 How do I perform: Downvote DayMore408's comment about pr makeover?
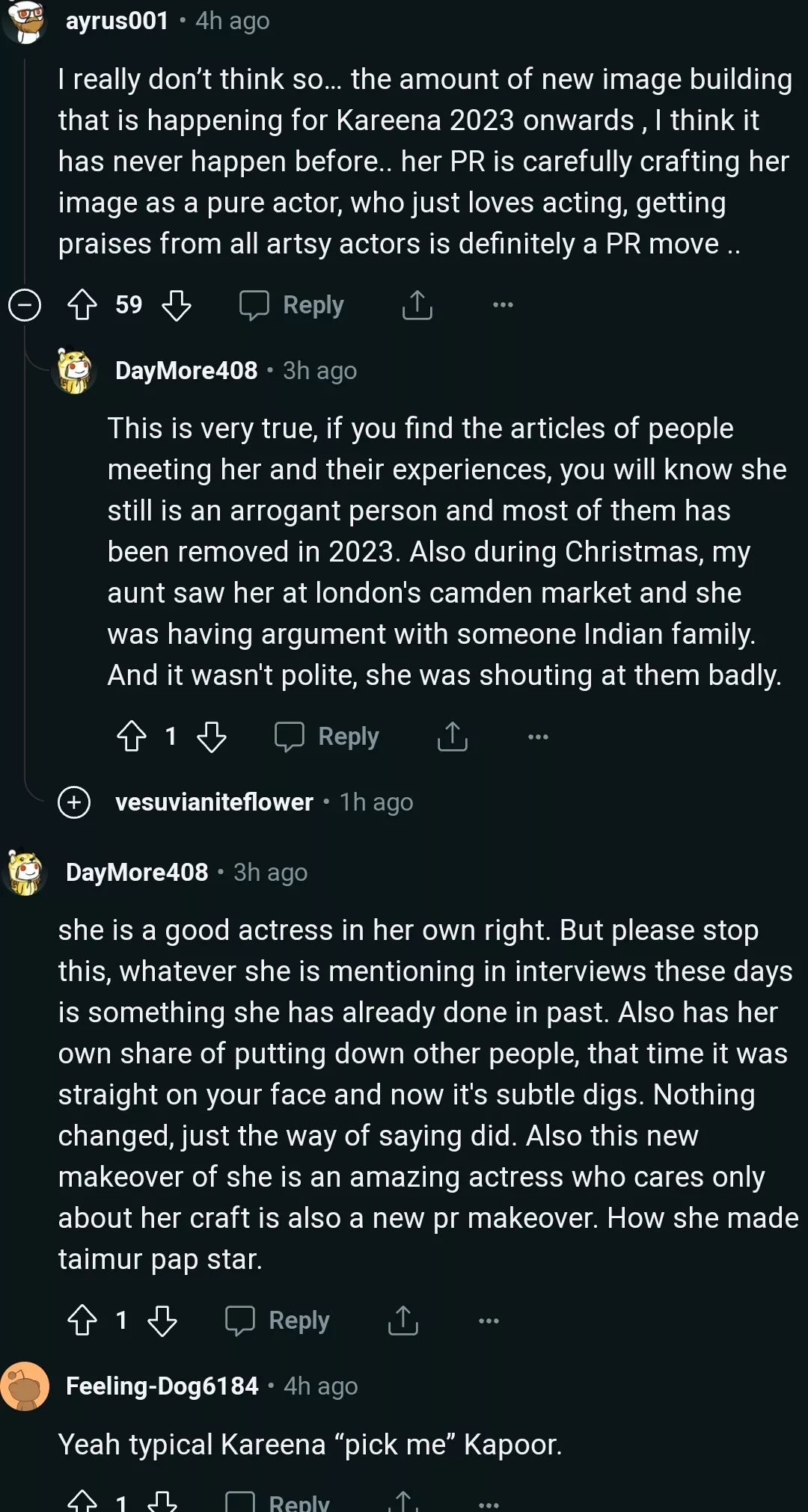pyautogui.click(x=162, y=1321)
